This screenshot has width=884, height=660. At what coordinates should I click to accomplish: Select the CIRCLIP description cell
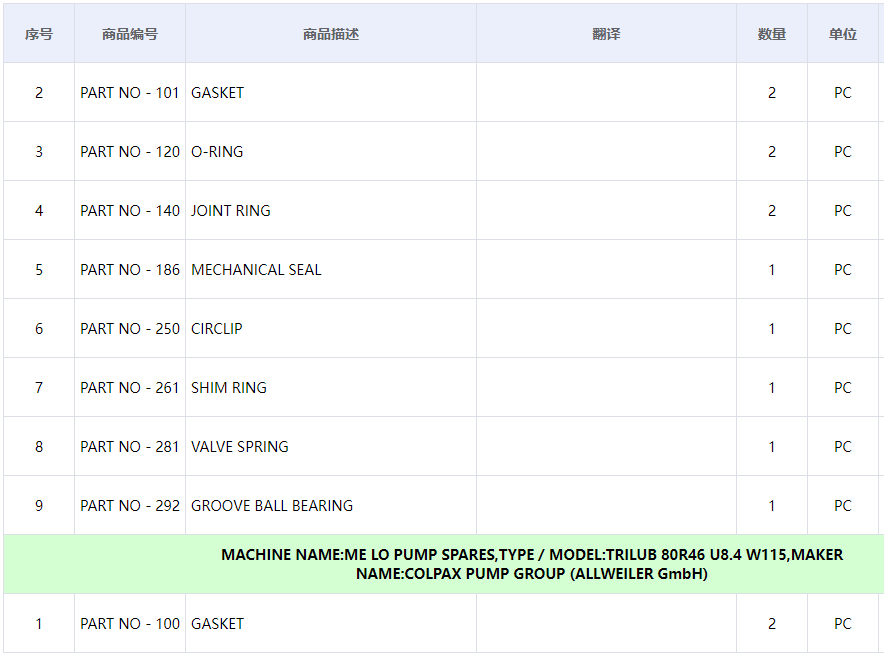coord(217,329)
